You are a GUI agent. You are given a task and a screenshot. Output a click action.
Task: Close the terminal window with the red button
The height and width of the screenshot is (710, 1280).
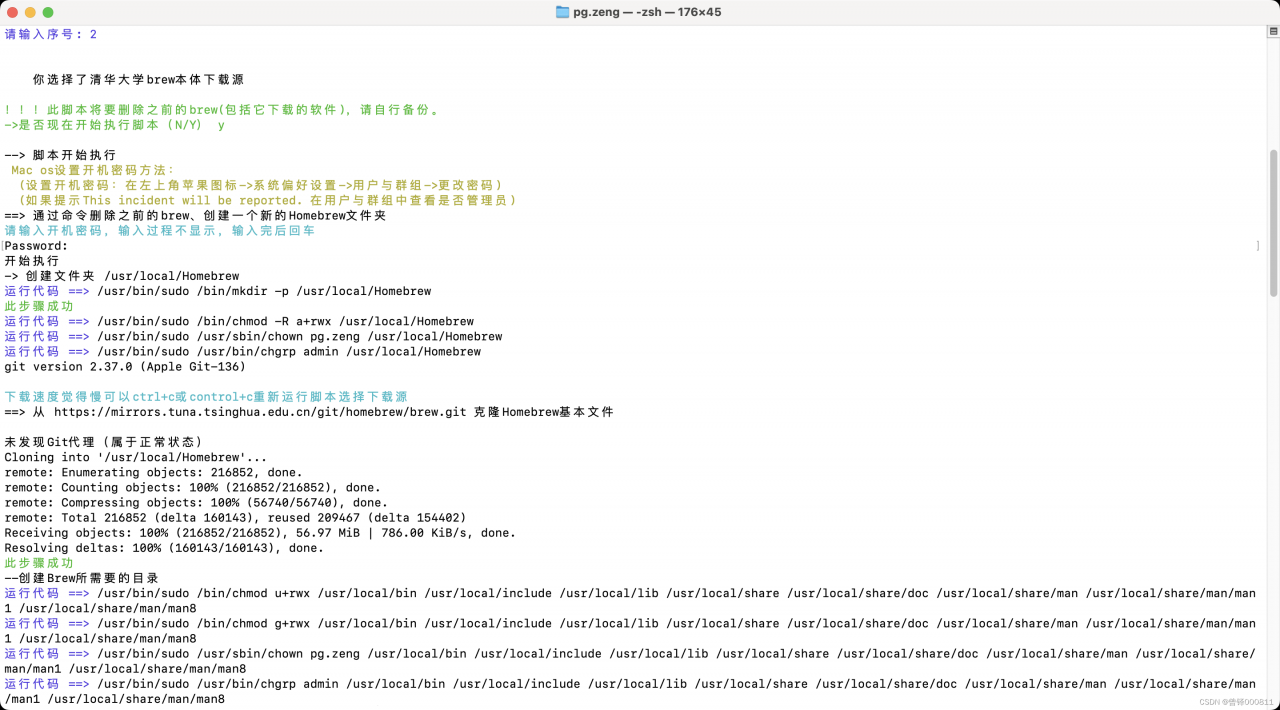[x=12, y=12]
